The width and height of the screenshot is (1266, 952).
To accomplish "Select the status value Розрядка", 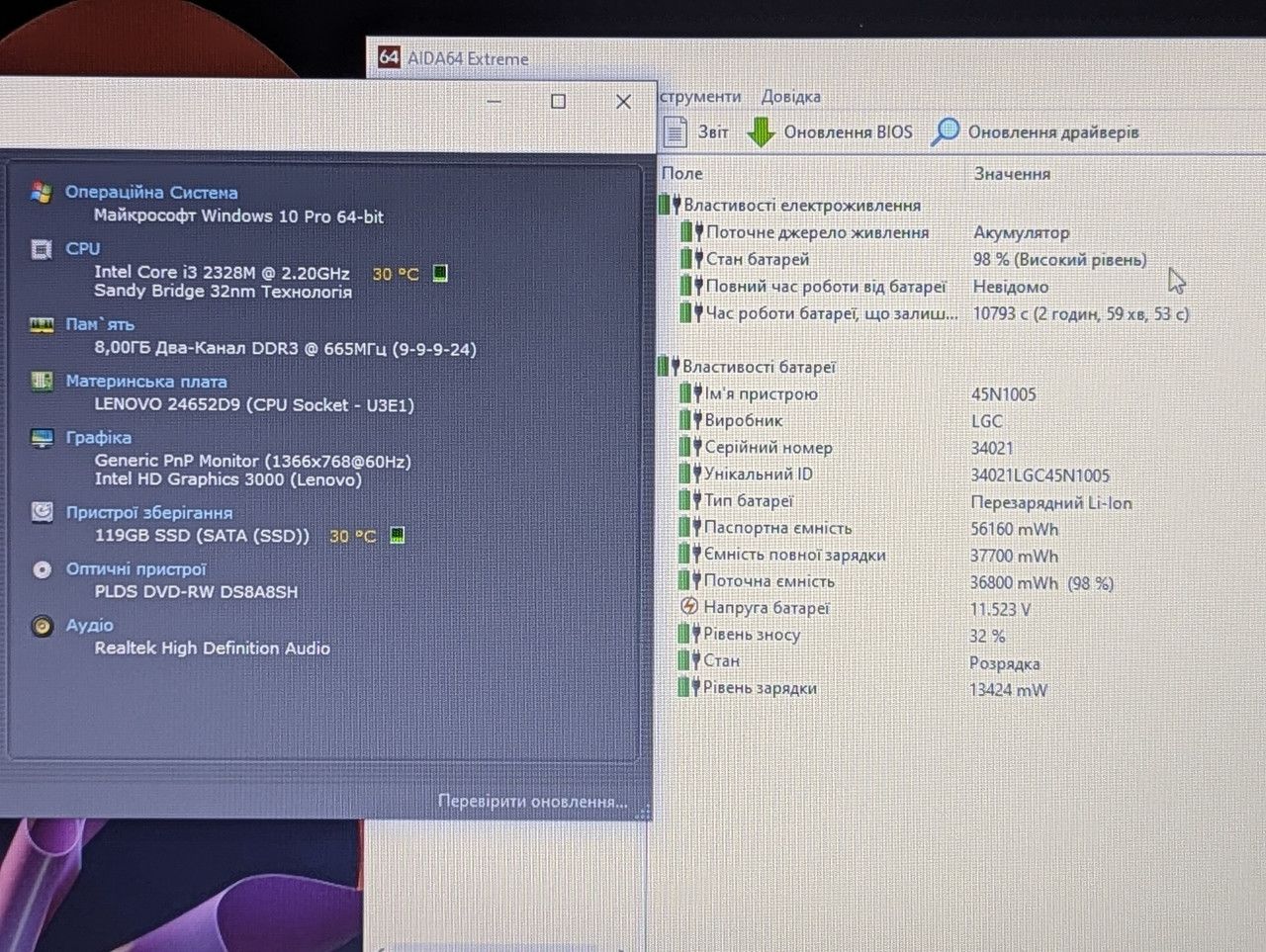I will [1004, 663].
